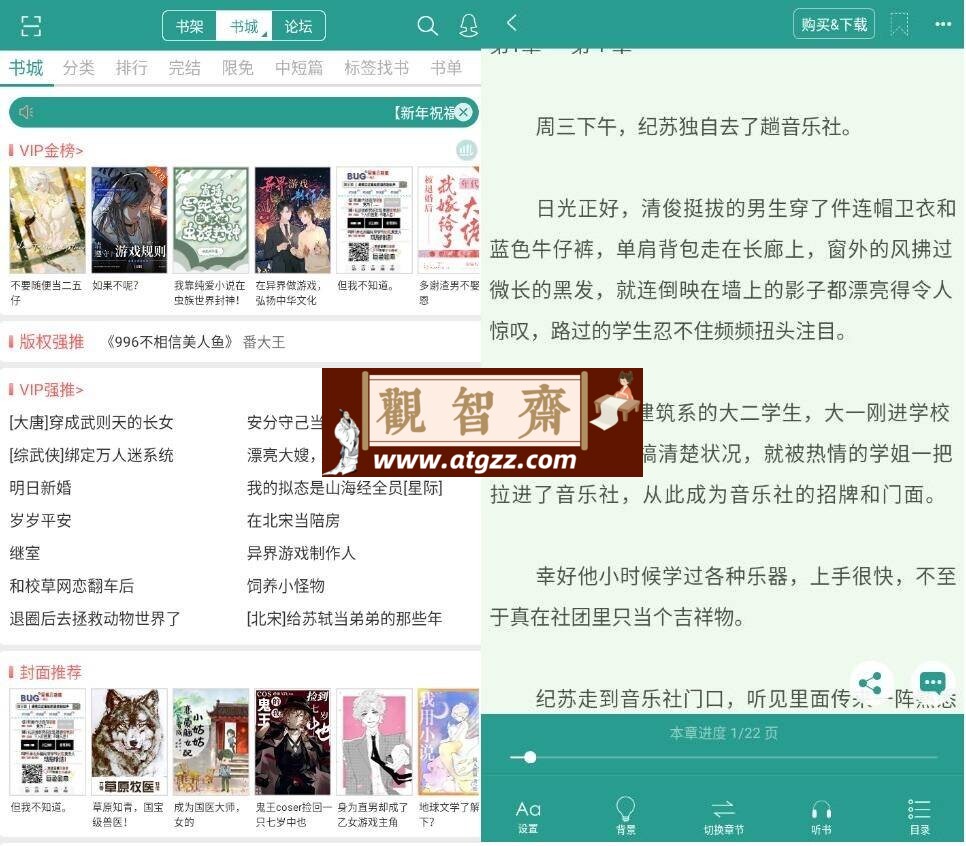Switch to 书架 tab
Screen dimensions: 966x846
coord(190,26)
